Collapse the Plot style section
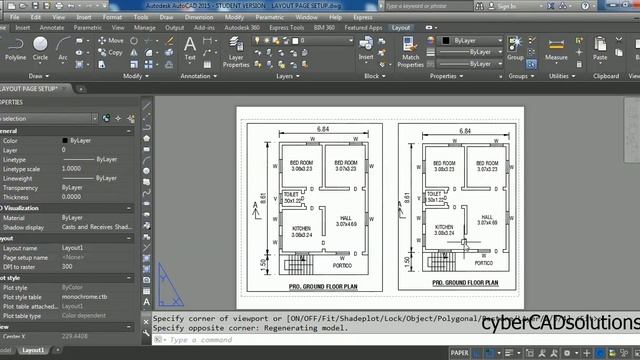Viewport: 640px width, 360px height. (x=129, y=278)
